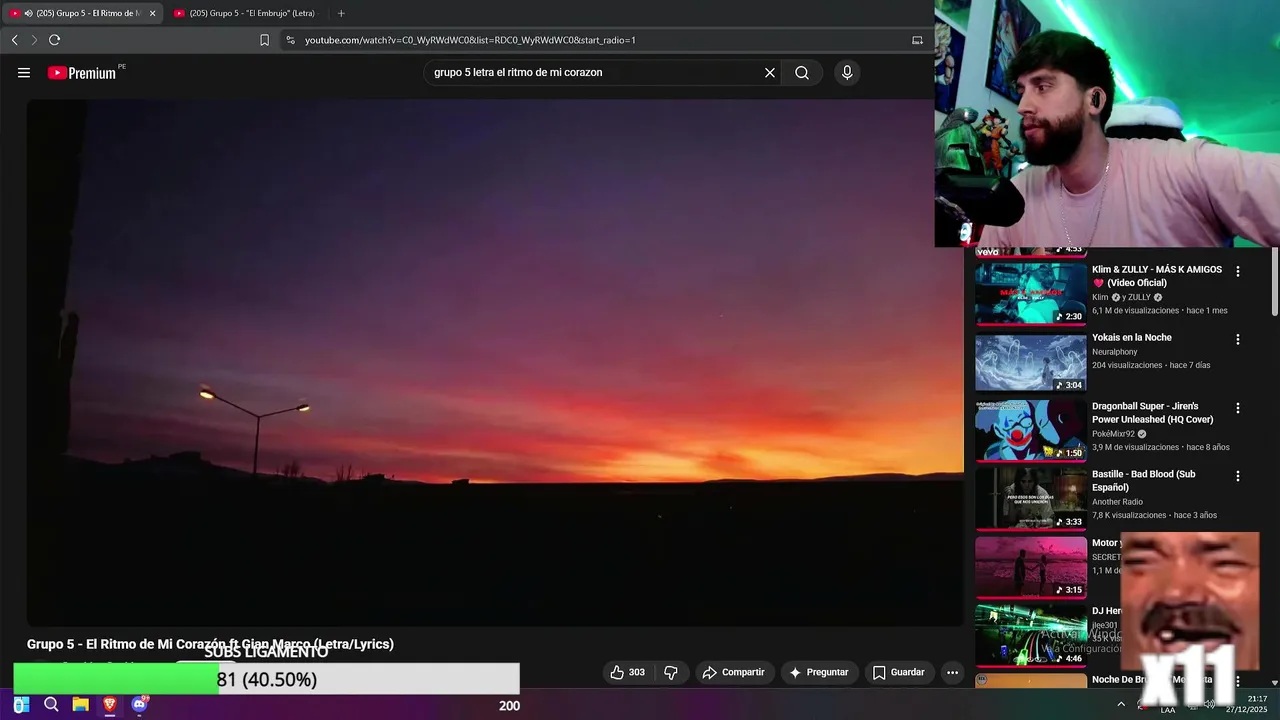Open File Explorer from taskbar
Screen dimensions: 1280x720
(80, 705)
